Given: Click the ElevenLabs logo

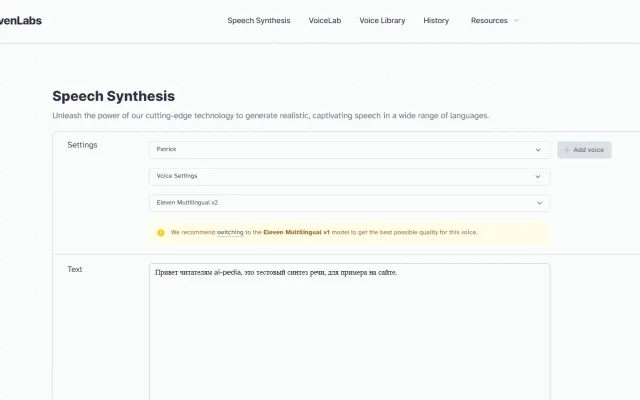Looking at the screenshot, I should pyautogui.click(x=20, y=20).
